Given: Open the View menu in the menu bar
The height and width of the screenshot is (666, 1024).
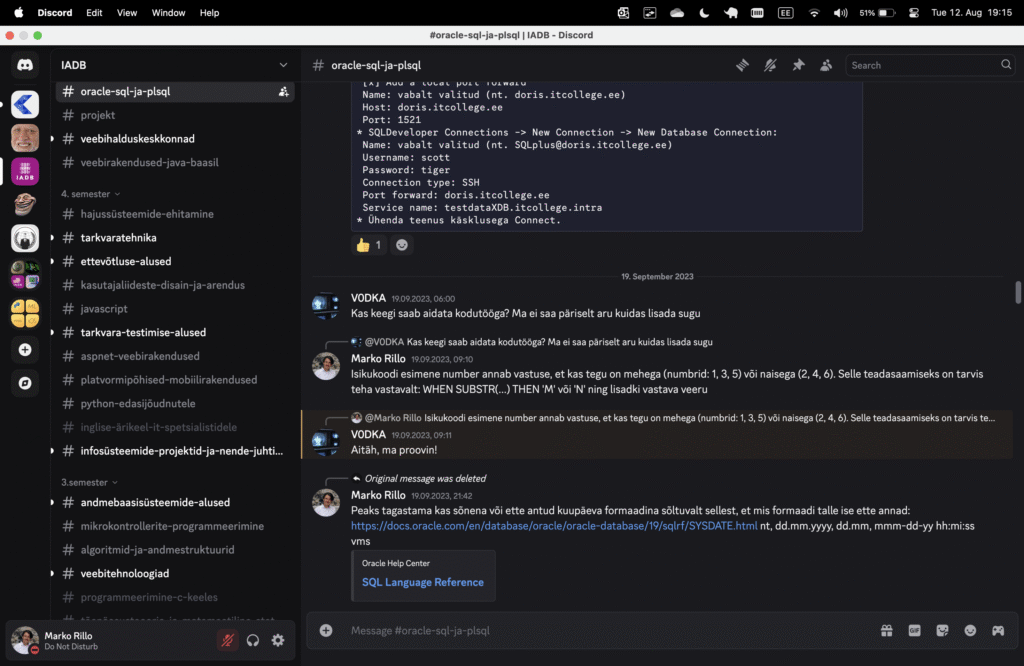Looking at the screenshot, I should point(126,12).
